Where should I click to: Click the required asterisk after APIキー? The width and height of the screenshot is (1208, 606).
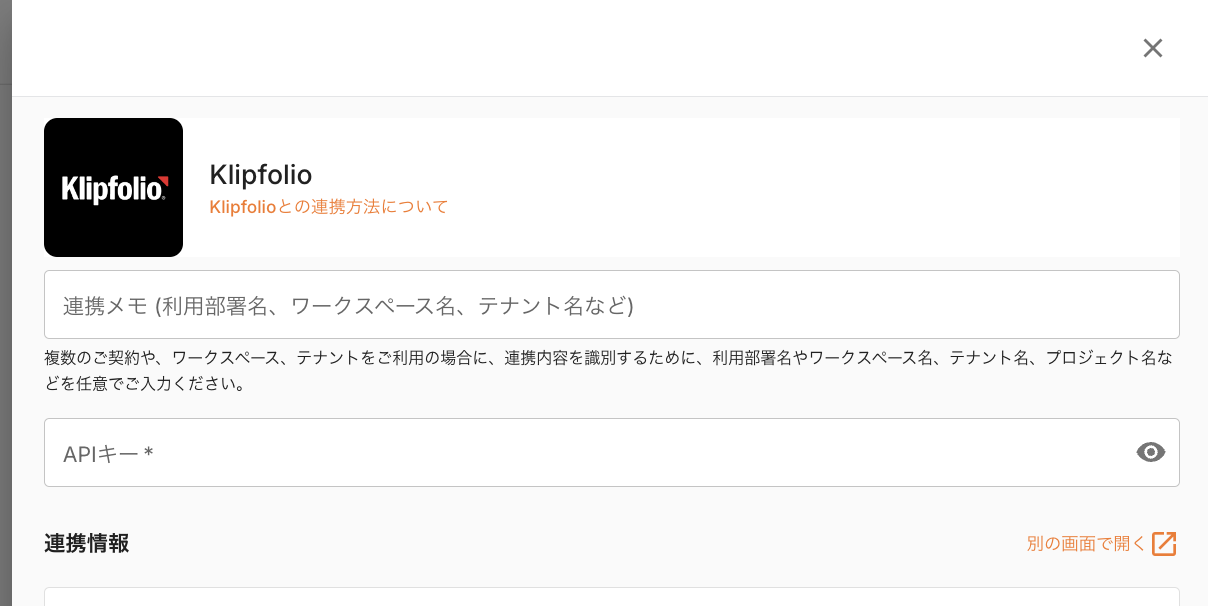pyautogui.click(x=149, y=453)
